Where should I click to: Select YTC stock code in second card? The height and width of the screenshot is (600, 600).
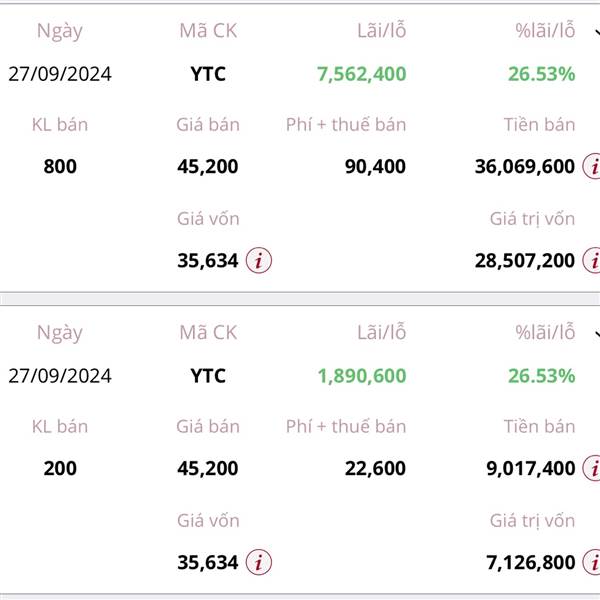pyautogui.click(x=208, y=376)
